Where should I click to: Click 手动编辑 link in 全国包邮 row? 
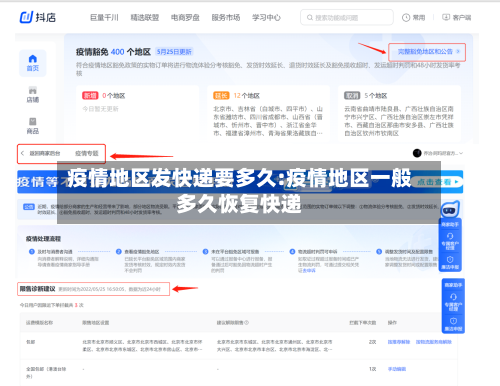click(x=397, y=369)
